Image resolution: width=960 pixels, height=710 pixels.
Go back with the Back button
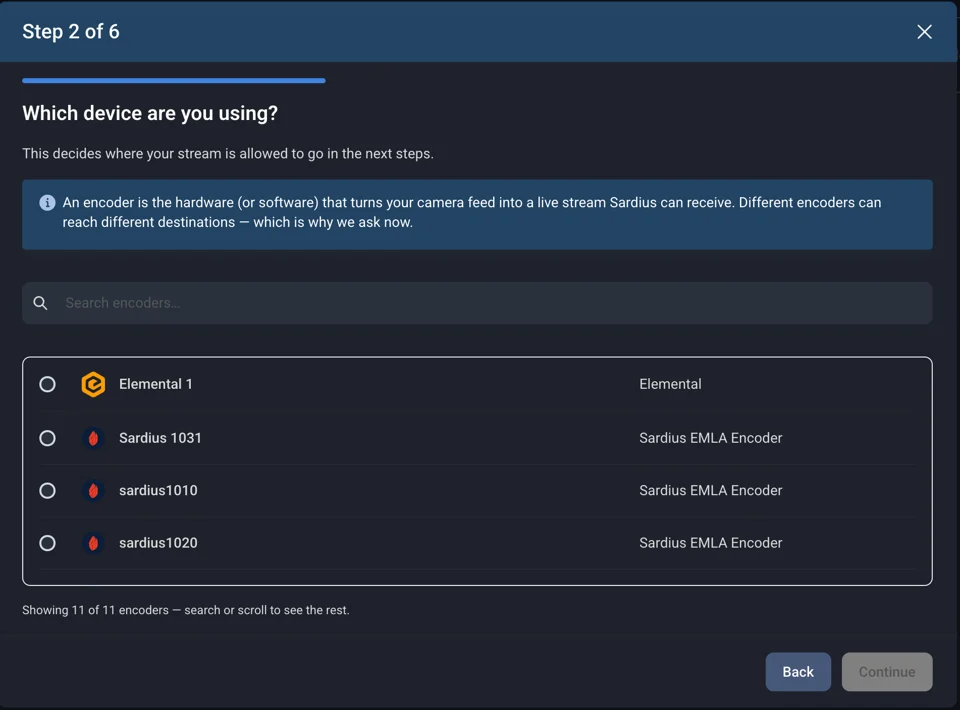pyautogui.click(x=798, y=671)
